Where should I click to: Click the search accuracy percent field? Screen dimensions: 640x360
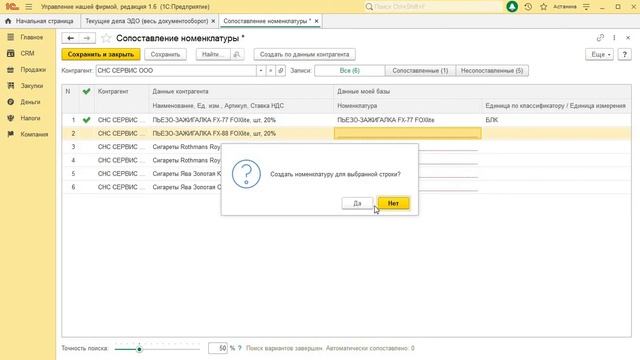coord(218,348)
